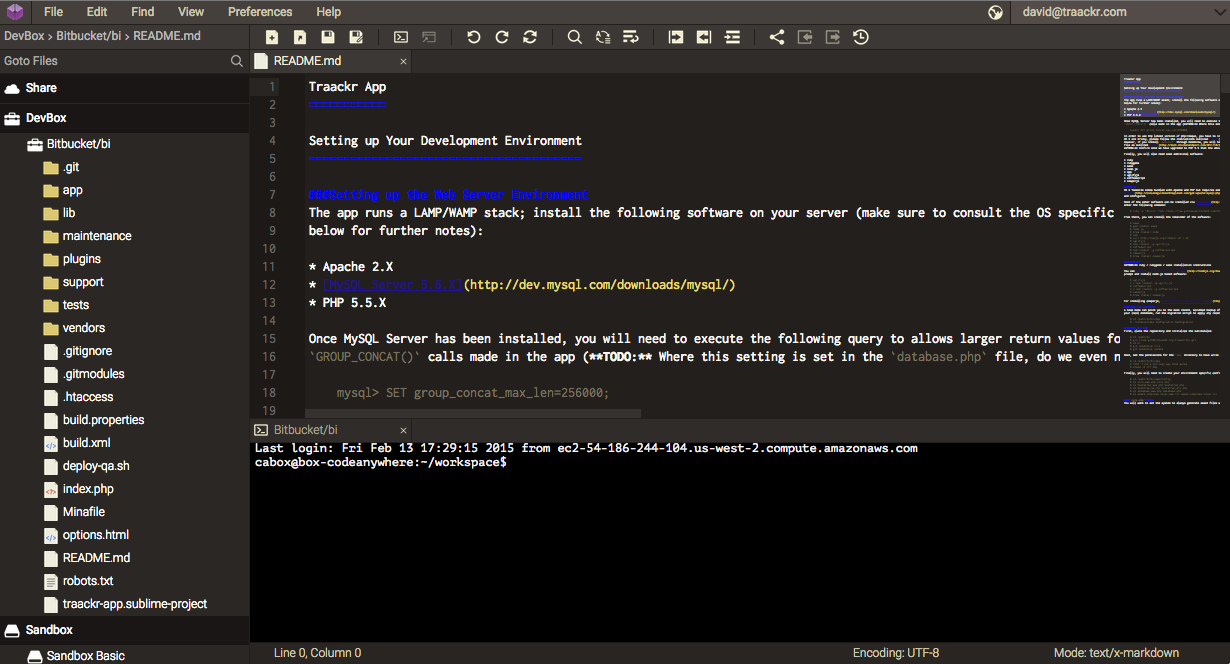
Task: Close the README.md editor tab
Action: tap(404, 61)
